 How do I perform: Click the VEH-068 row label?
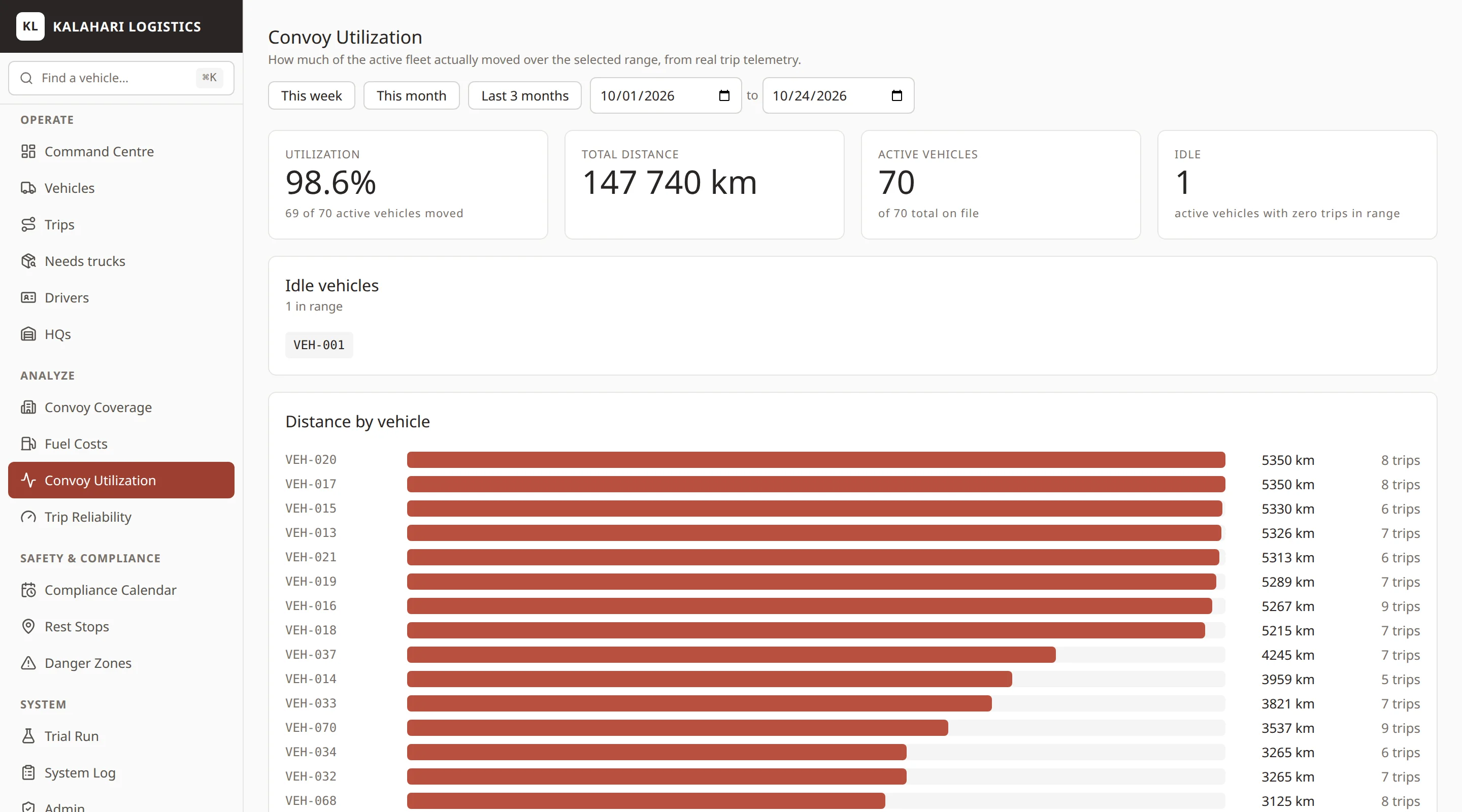pos(311,801)
